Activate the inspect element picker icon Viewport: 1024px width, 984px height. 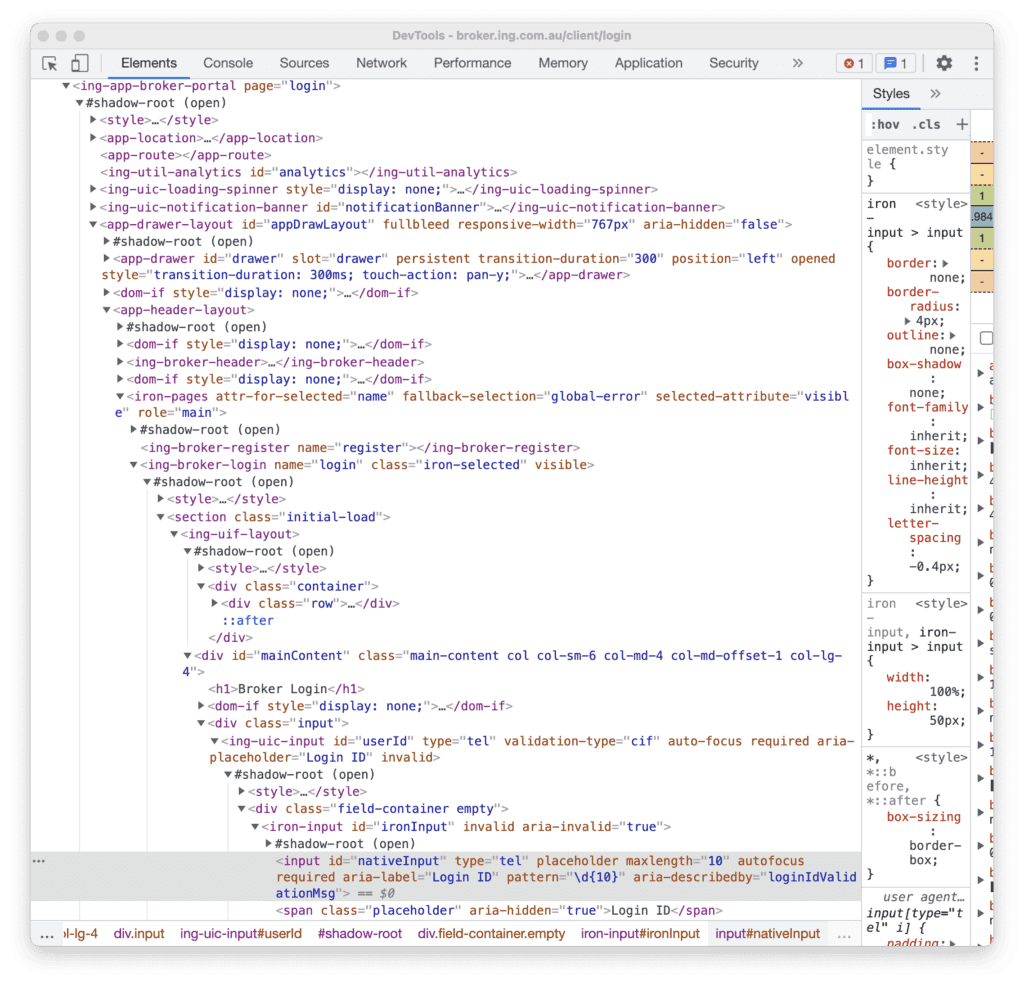click(x=50, y=63)
